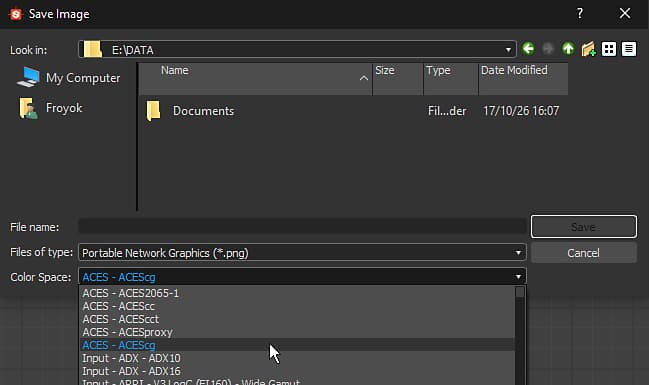This screenshot has width=649, height=385.
Task: Collapse the Color Space dropdown arrow
Action: point(518,277)
